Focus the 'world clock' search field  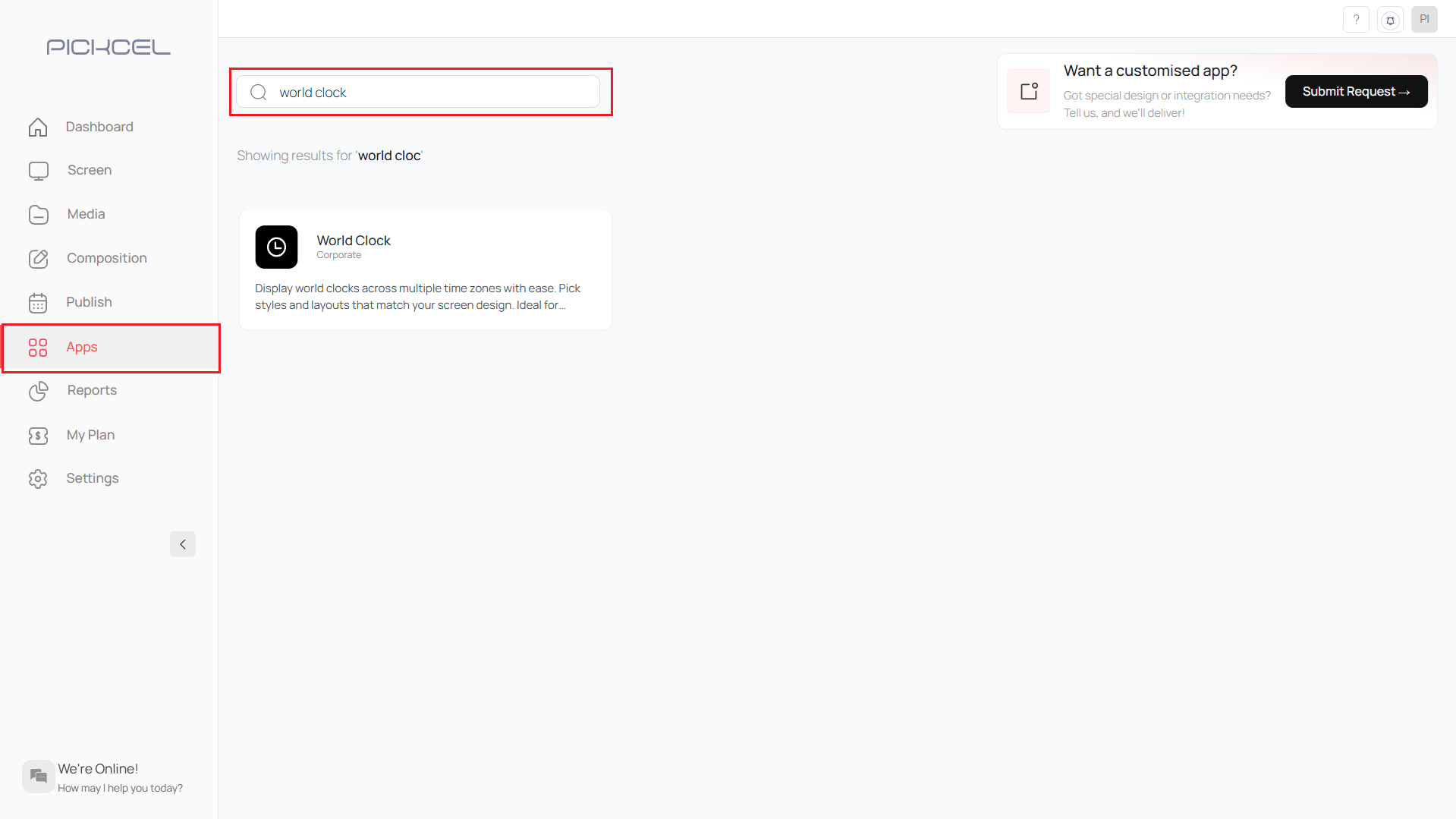click(x=432, y=93)
